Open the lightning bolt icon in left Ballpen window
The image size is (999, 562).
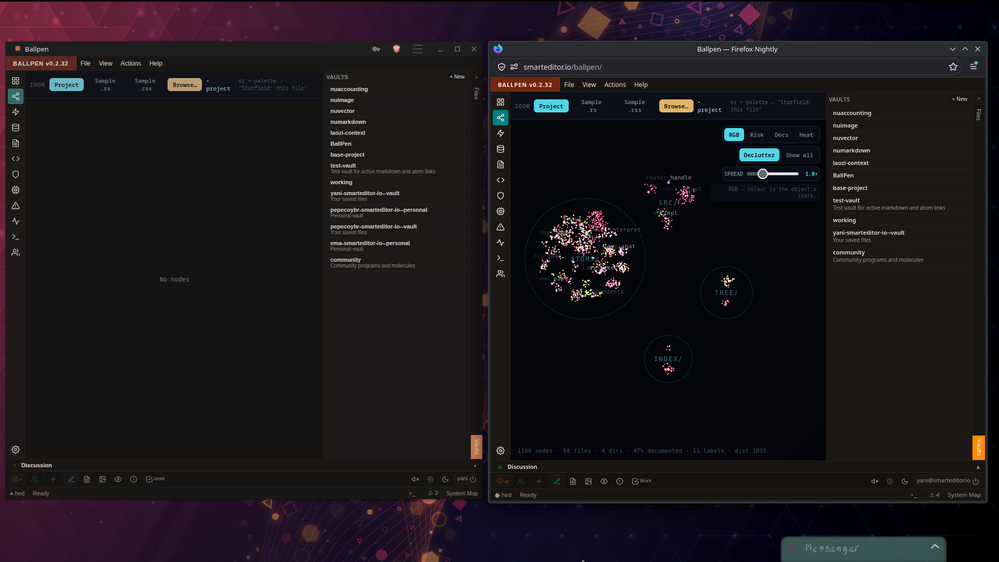click(x=15, y=112)
